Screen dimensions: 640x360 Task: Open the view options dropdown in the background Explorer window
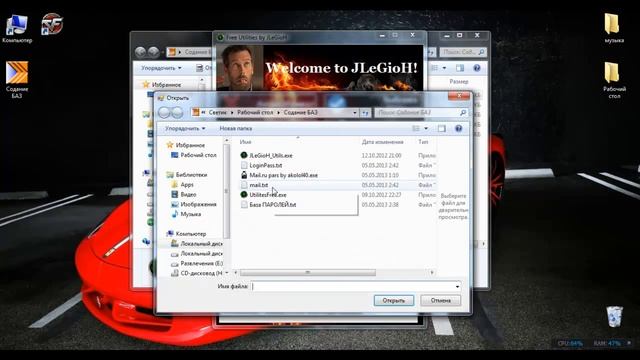(x=444, y=68)
